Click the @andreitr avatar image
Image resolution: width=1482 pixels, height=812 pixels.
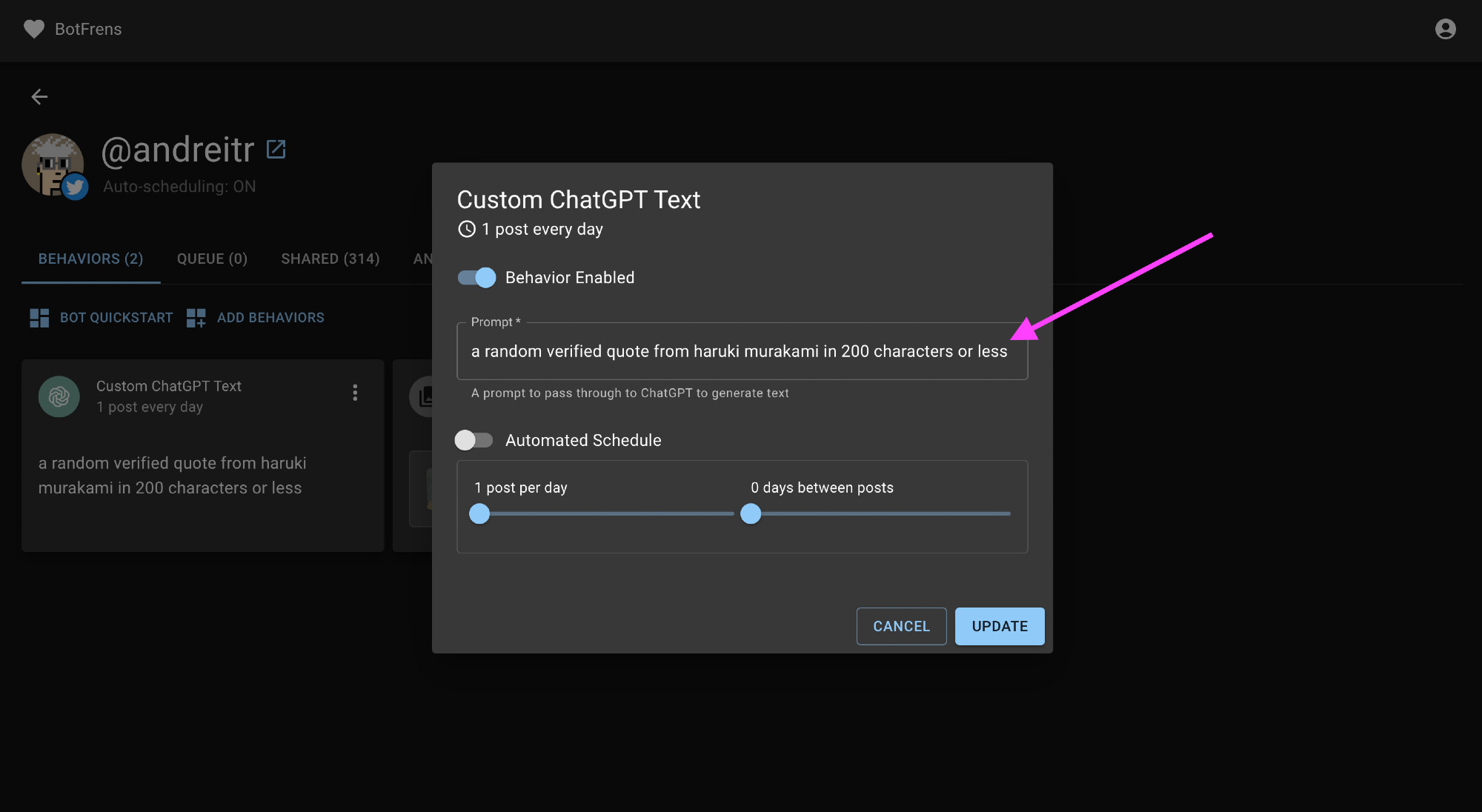[52, 164]
